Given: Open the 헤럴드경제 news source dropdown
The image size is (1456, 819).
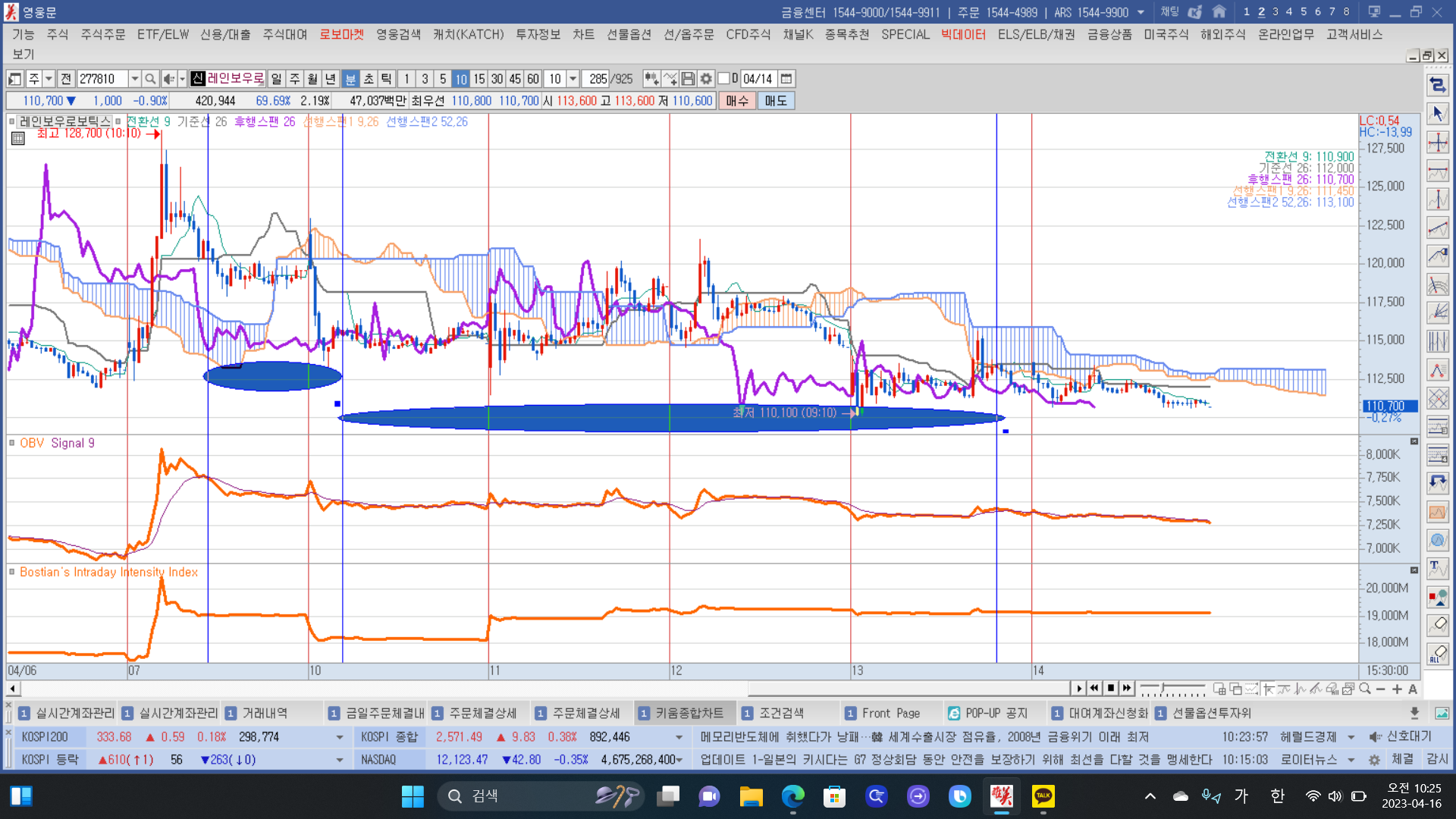Looking at the screenshot, I should [1351, 737].
